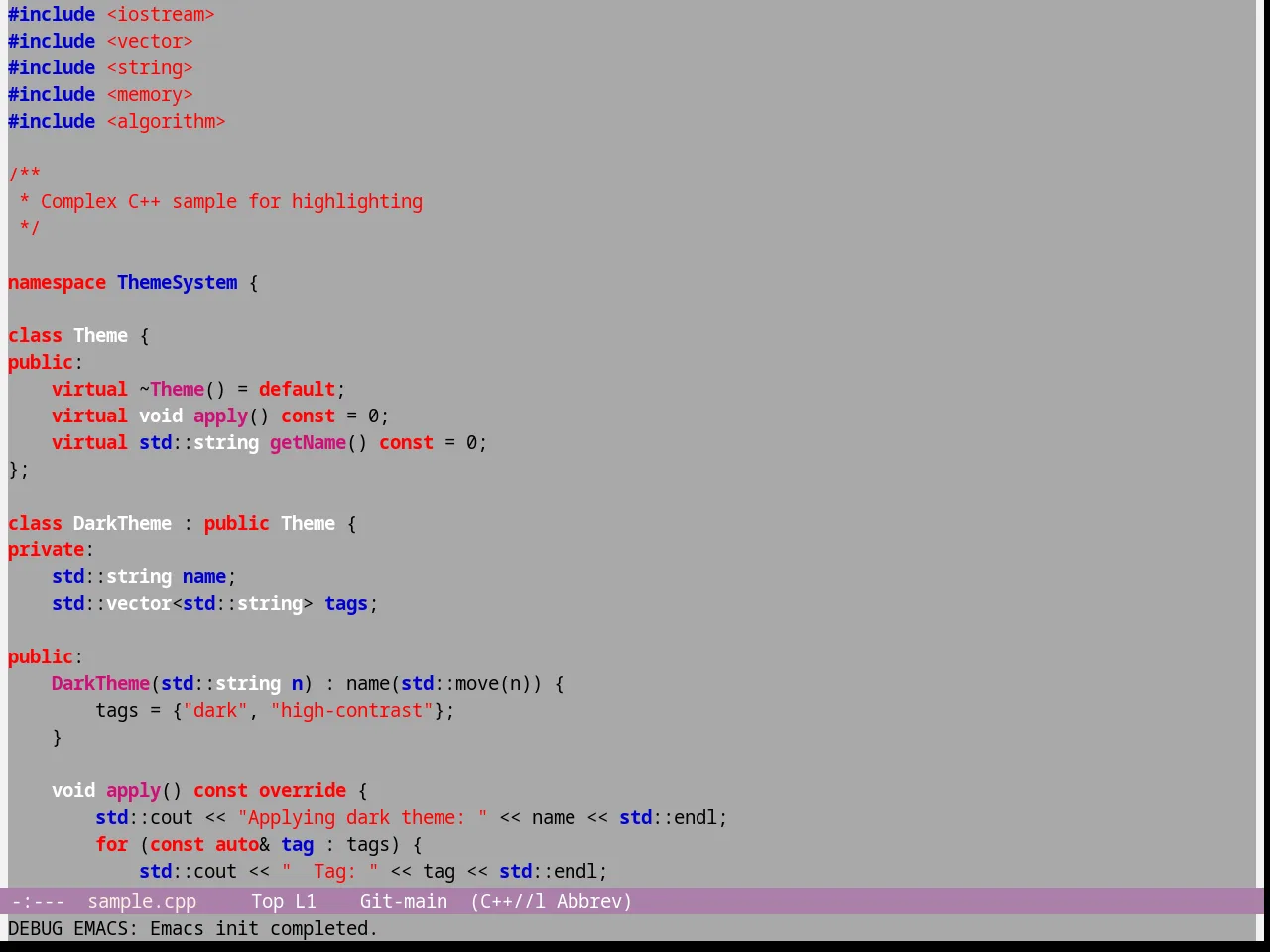This screenshot has height=952, width=1270.
Task: Click the getName function name
Action: (308, 443)
